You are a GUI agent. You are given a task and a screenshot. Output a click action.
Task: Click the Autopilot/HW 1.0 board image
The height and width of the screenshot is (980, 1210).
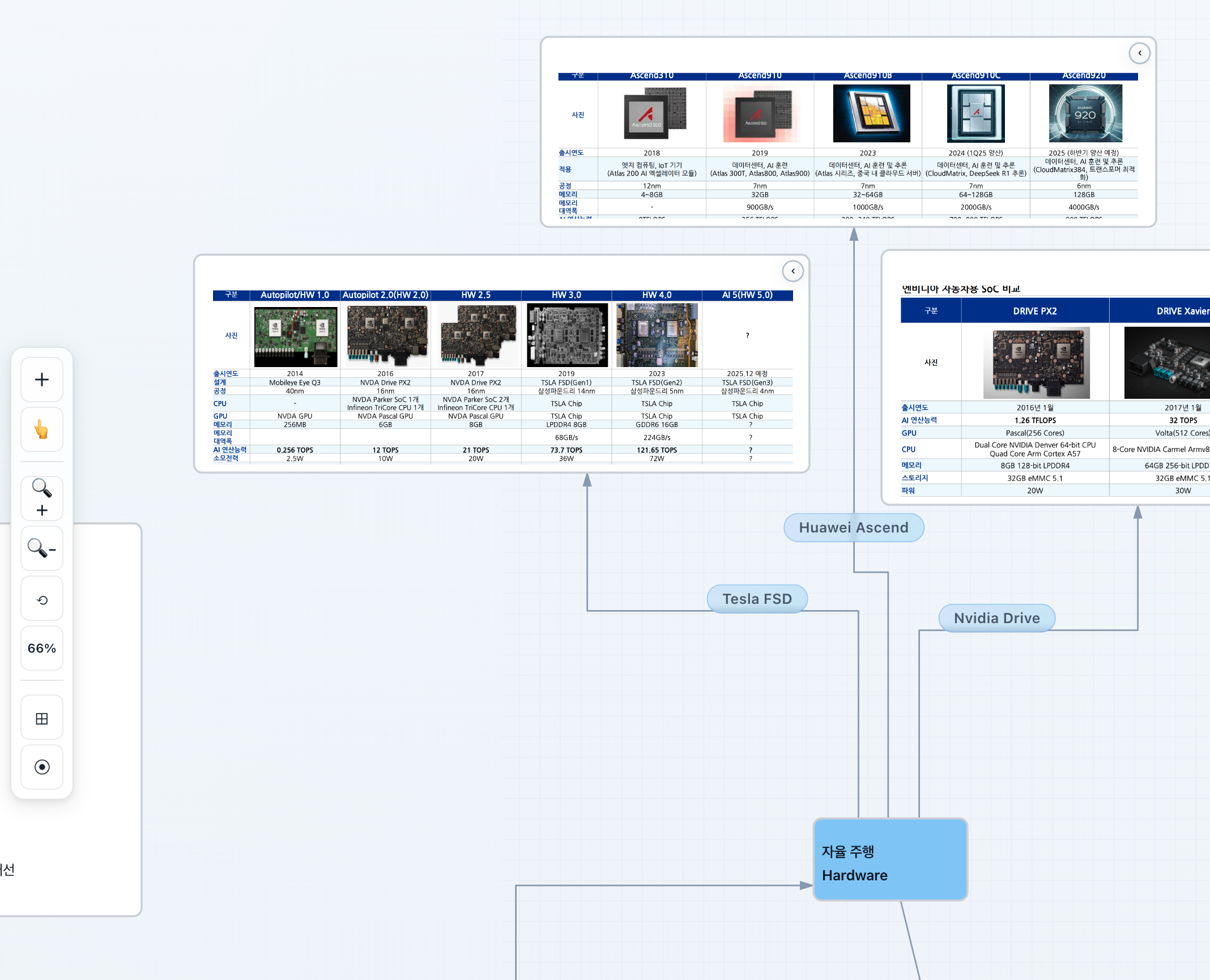tap(295, 336)
